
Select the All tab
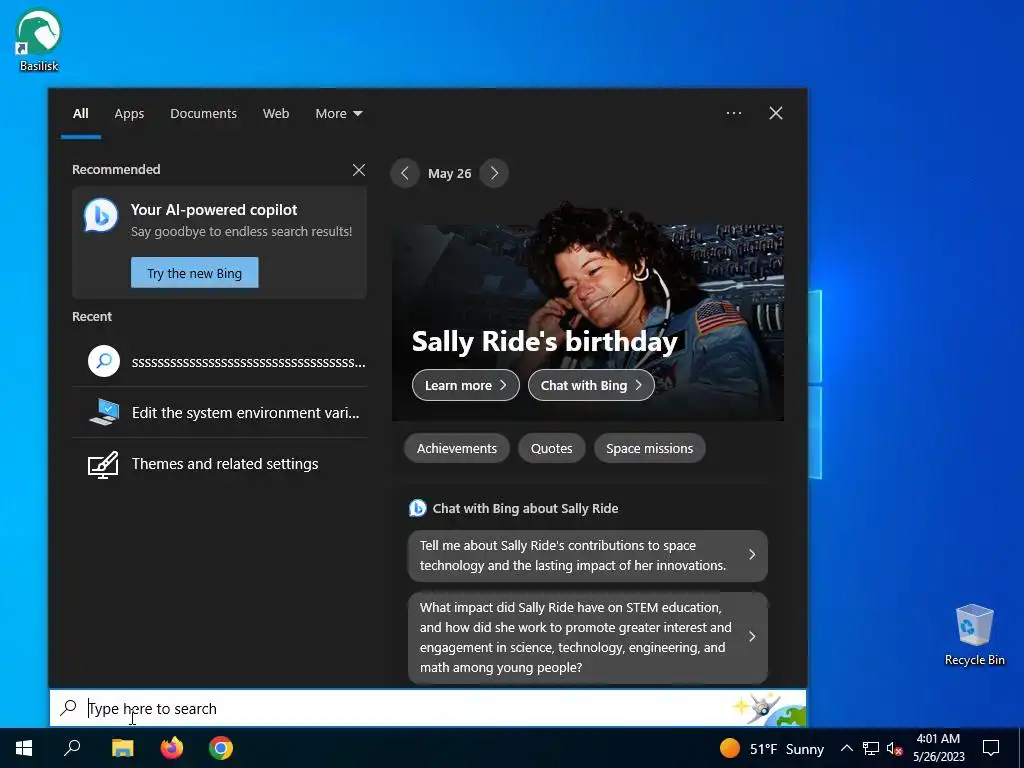pos(80,114)
